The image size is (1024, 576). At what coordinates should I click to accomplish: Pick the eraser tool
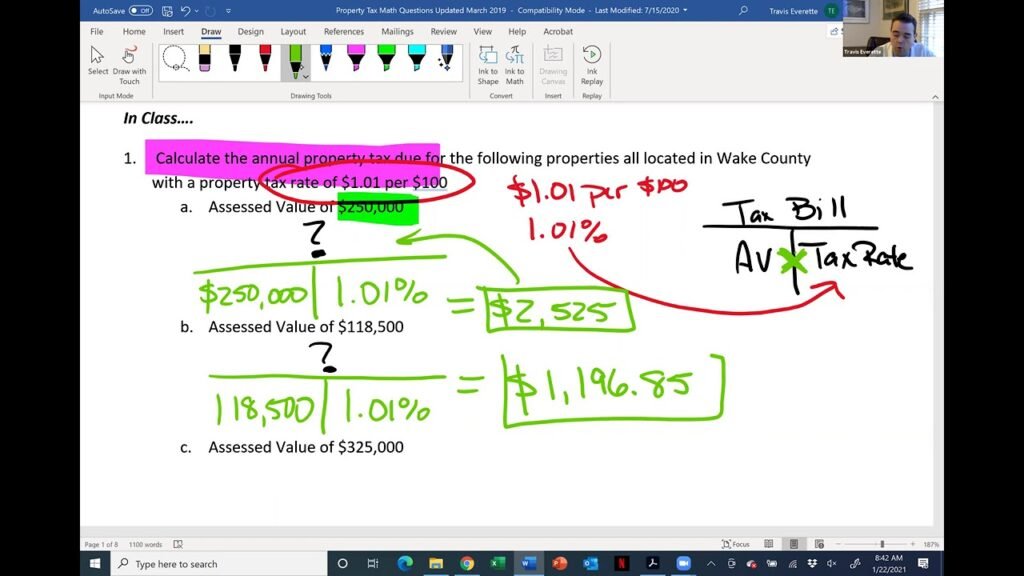click(x=205, y=60)
